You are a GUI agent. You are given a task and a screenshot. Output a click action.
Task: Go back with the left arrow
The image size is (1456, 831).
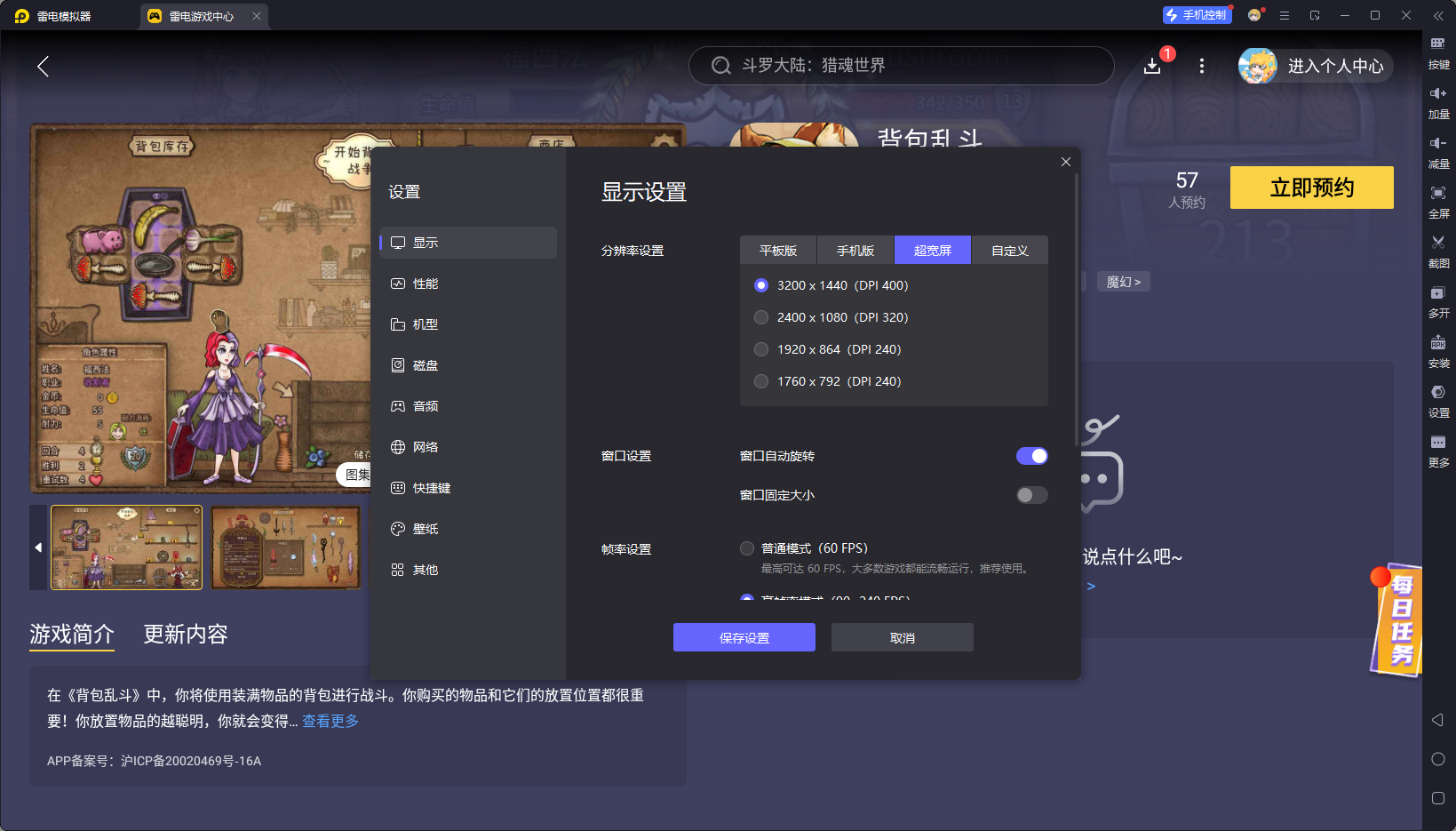(43, 66)
